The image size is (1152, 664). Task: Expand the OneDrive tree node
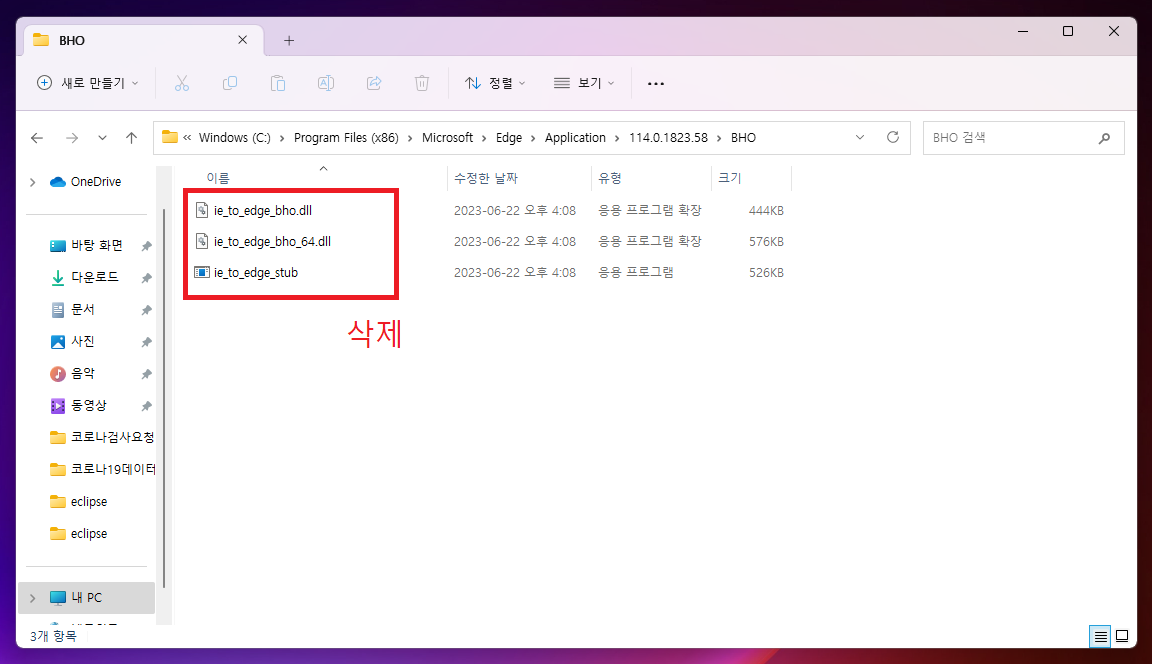pyautogui.click(x=32, y=182)
